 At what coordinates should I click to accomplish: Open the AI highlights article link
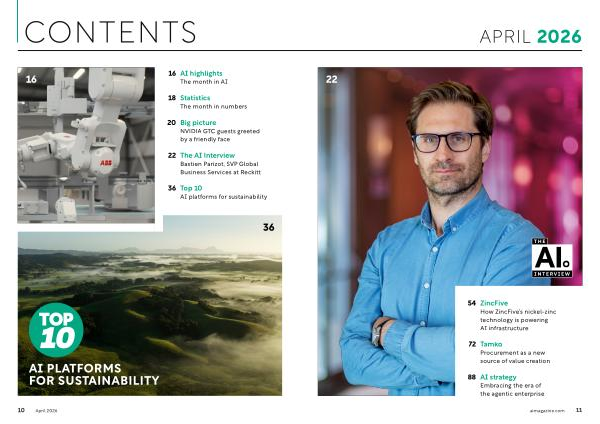coord(200,74)
